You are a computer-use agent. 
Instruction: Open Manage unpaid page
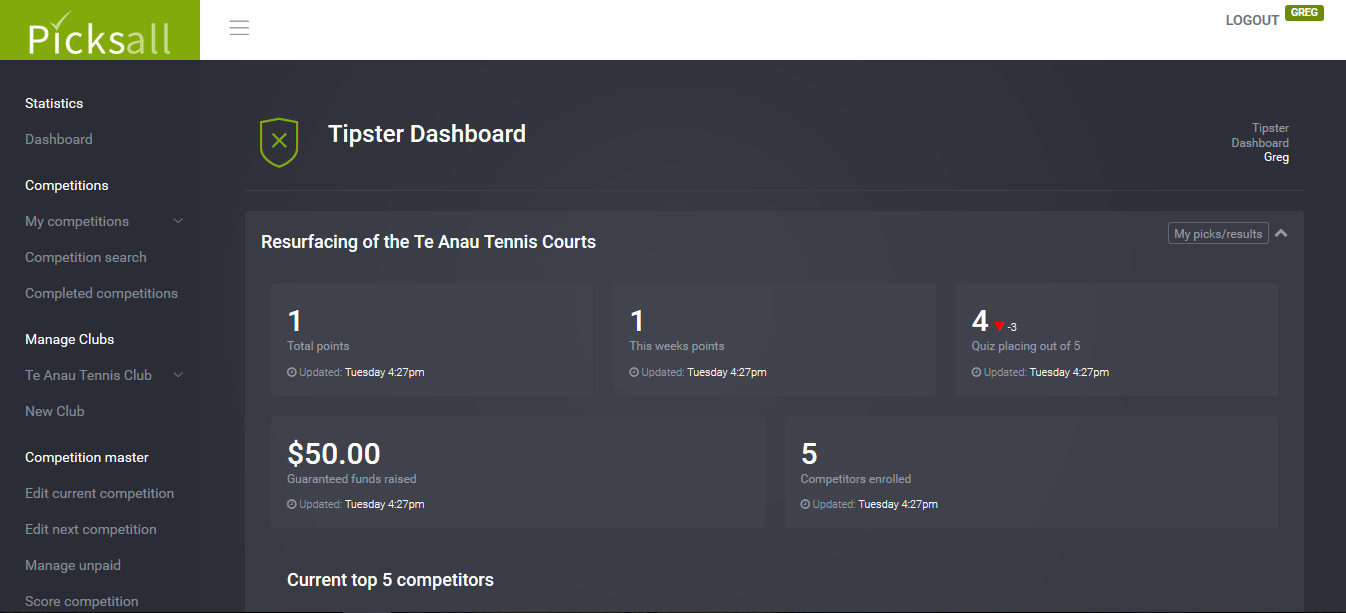pos(73,565)
